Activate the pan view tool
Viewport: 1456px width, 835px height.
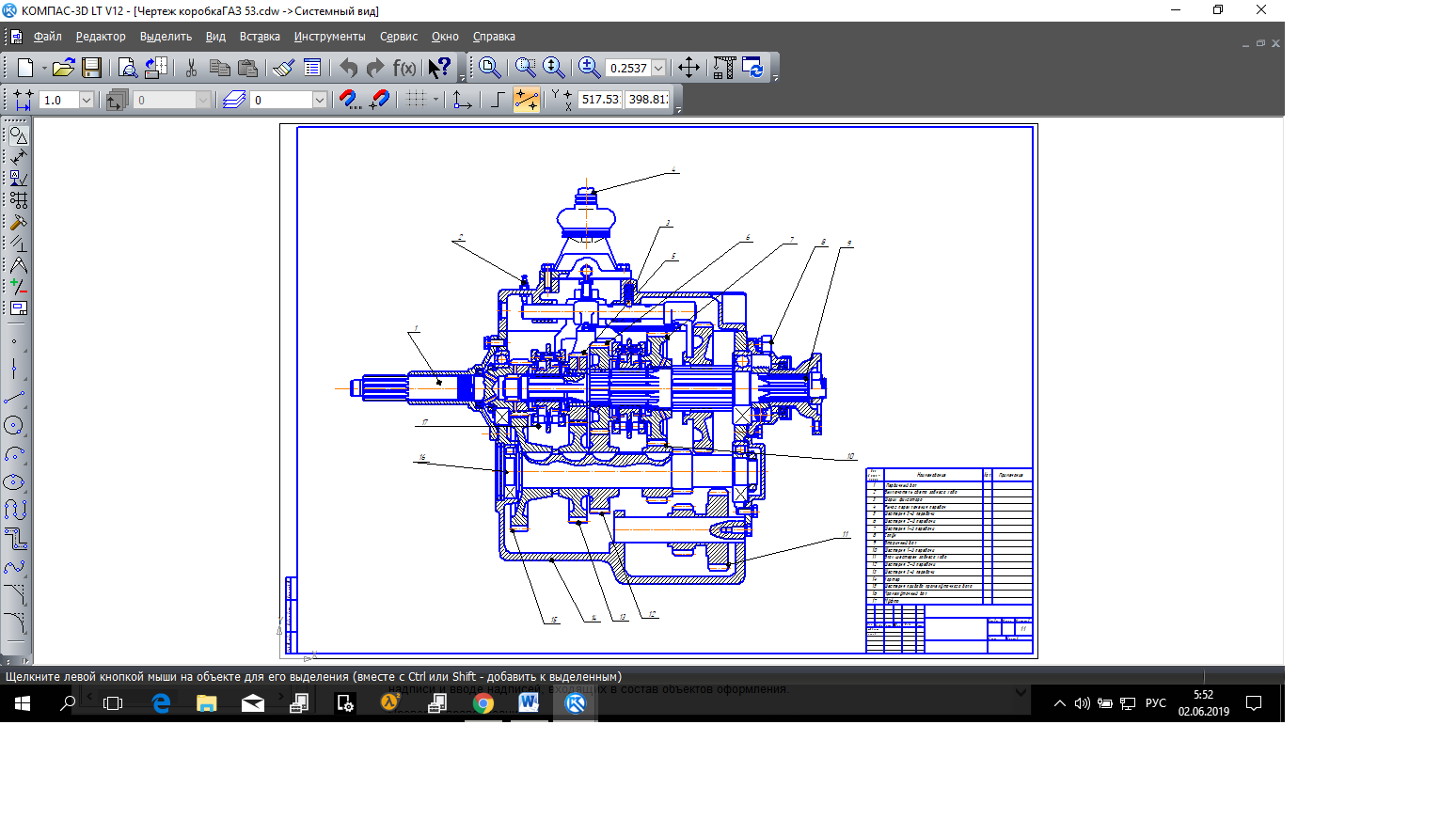[x=688, y=68]
